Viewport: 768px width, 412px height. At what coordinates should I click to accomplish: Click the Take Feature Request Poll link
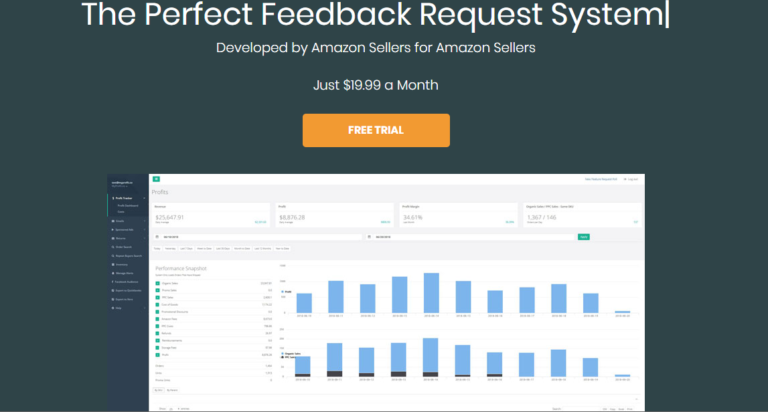click(x=601, y=179)
